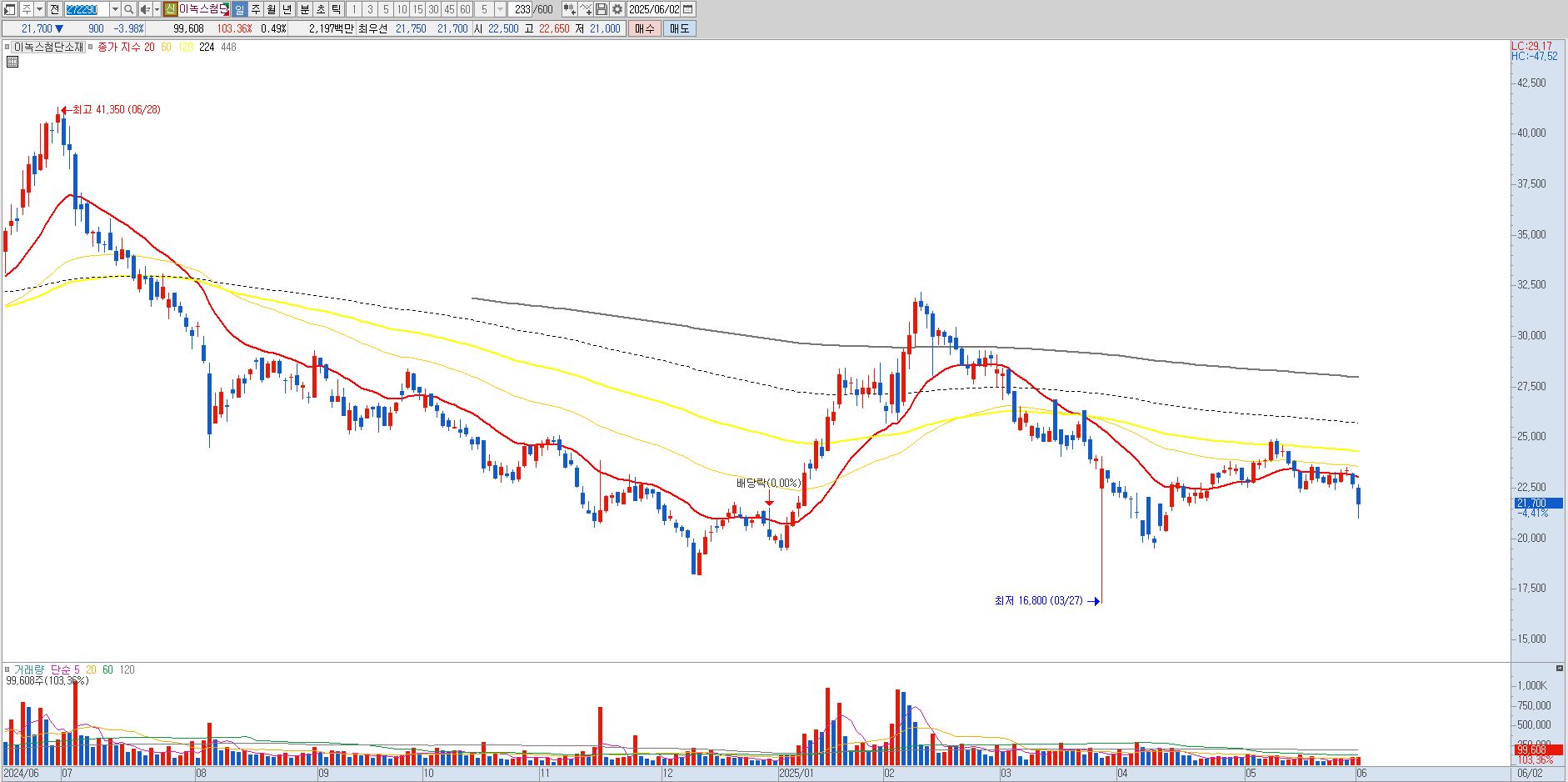Switch to the weekly 주 chart period

[256, 9]
